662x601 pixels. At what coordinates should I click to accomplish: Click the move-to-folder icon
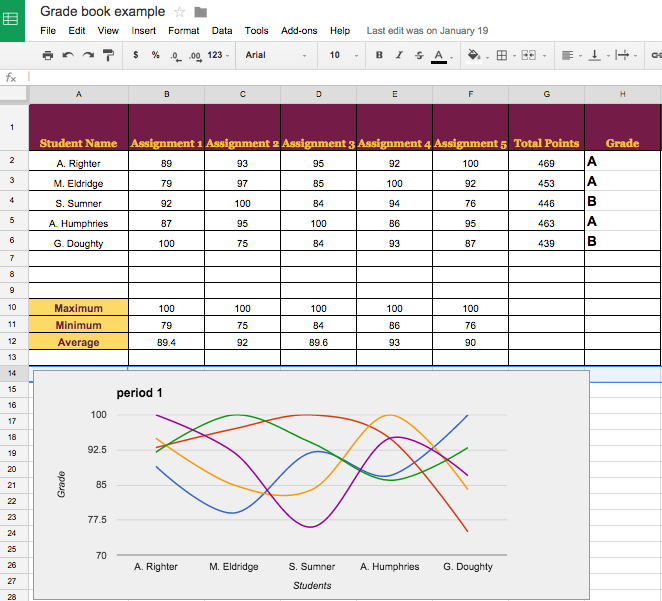(x=201, y=12)
